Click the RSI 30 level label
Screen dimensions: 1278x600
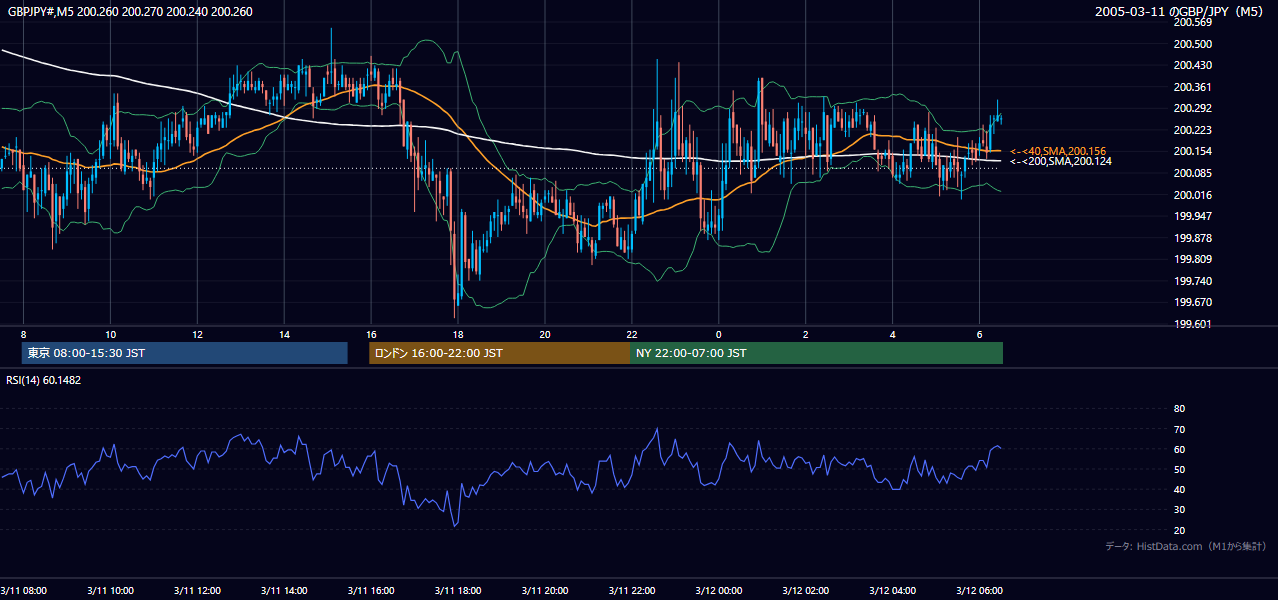[x=1179, y=510]
